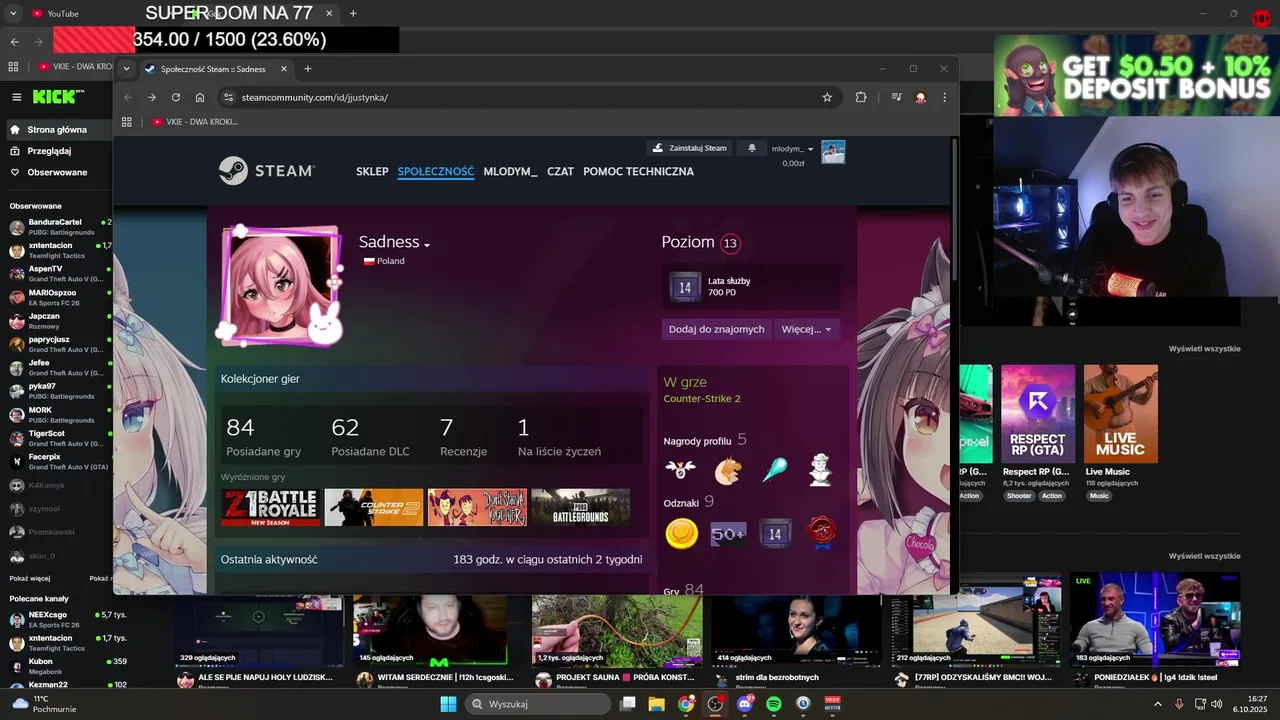Open the round orange profile award icon
1280x720 pixels.
728,470
